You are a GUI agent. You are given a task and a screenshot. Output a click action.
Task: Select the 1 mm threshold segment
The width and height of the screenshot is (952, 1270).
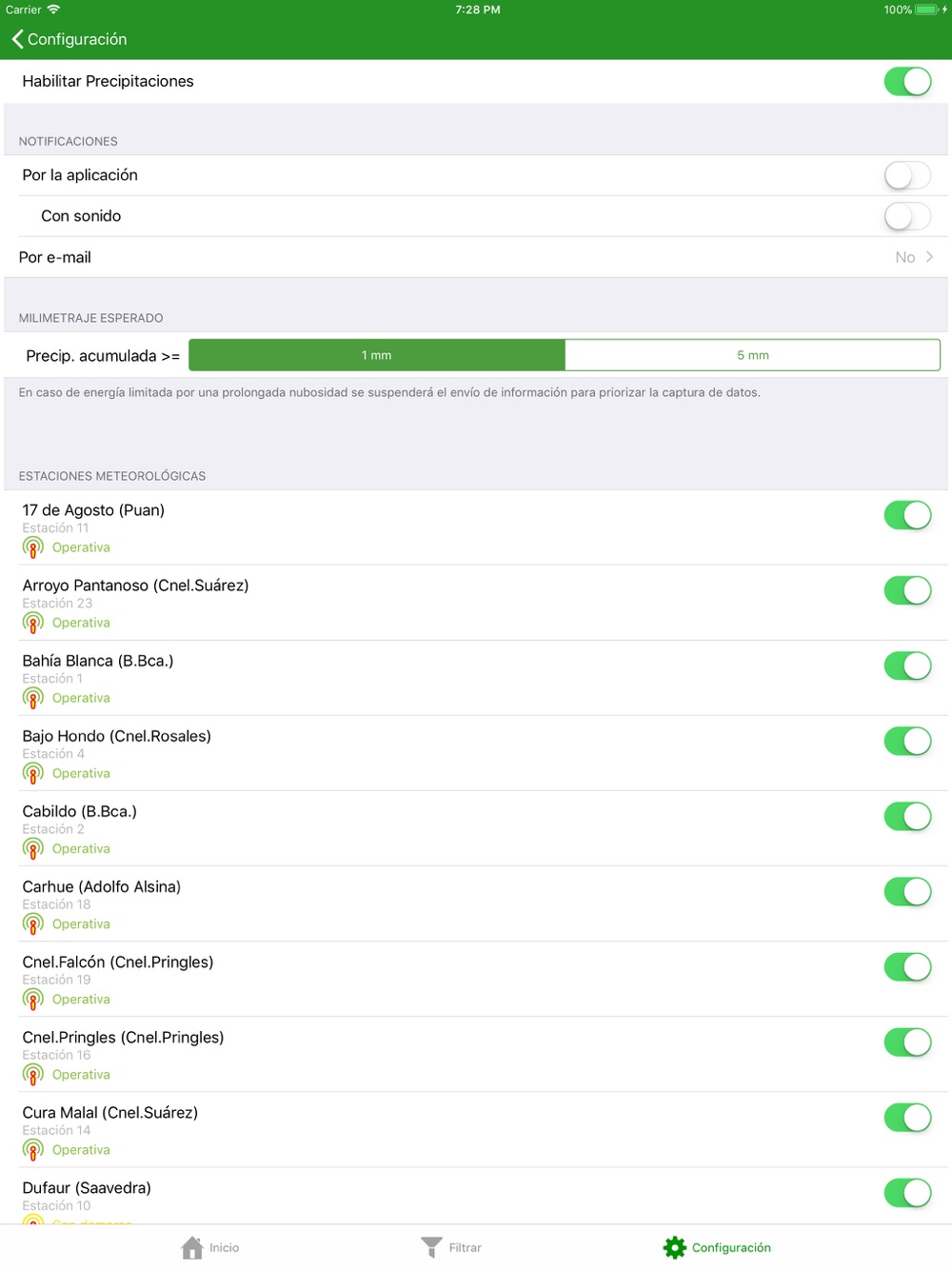tap(377, 355)
